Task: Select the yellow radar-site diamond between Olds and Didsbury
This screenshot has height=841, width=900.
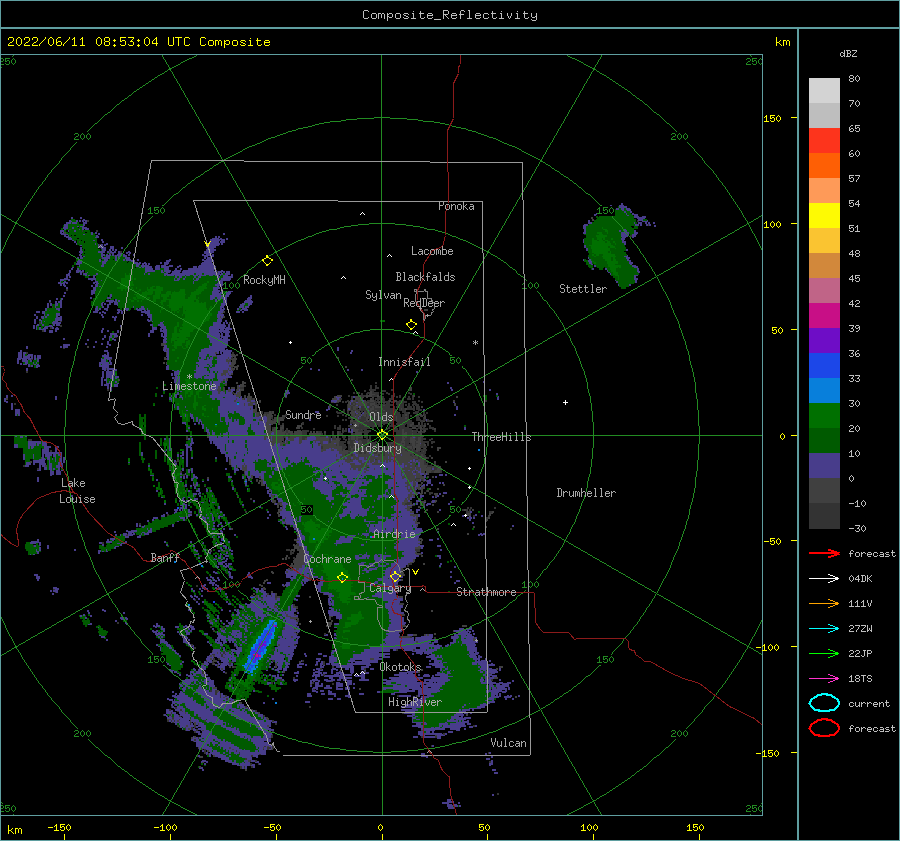Action: [382, 435]
